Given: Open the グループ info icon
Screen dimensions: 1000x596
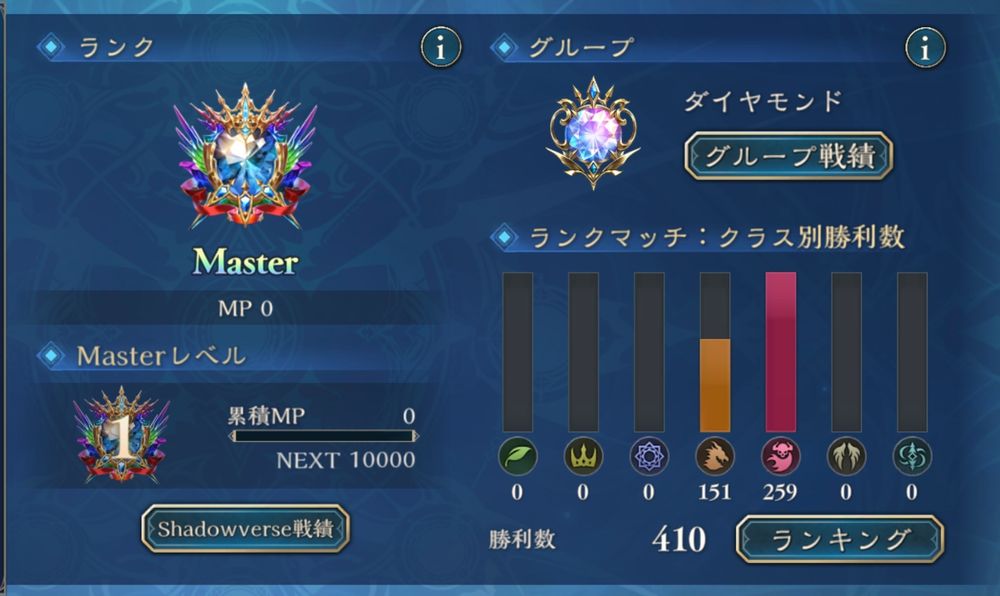Looking at the screenshot, I should click(x=925, y=47).
